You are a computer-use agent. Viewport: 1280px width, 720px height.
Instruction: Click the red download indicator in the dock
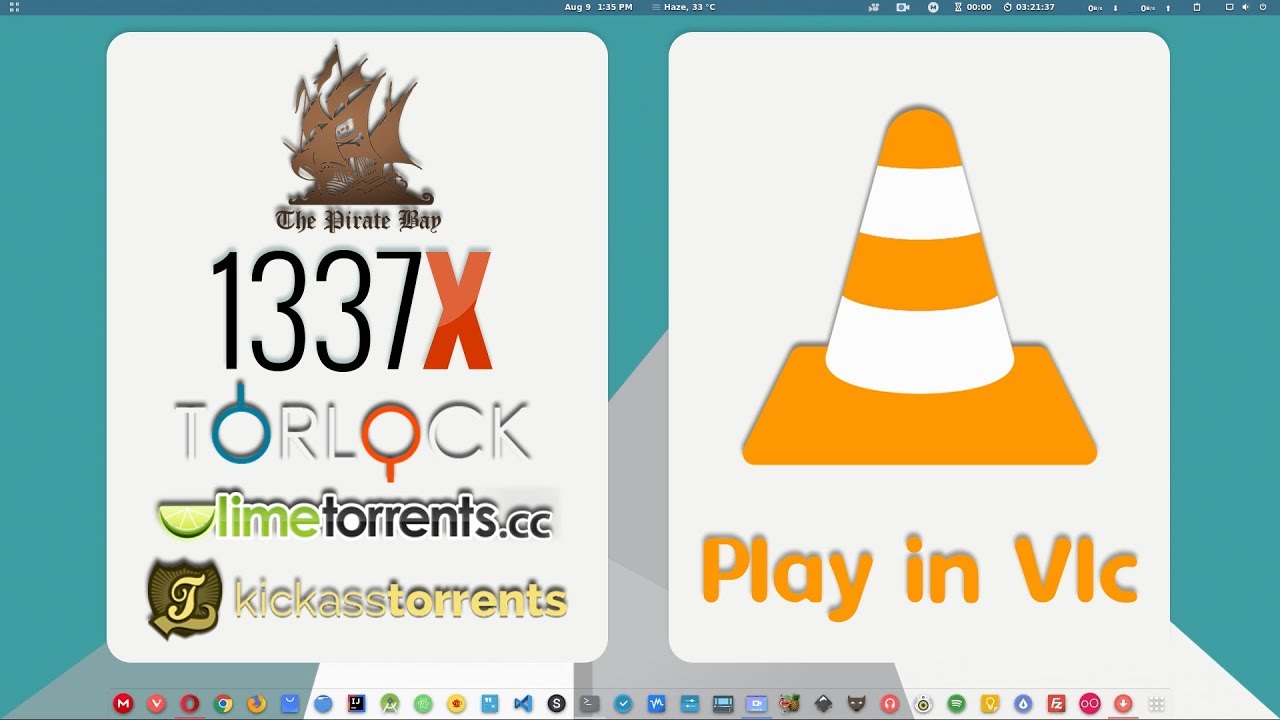click(1124, 703)
